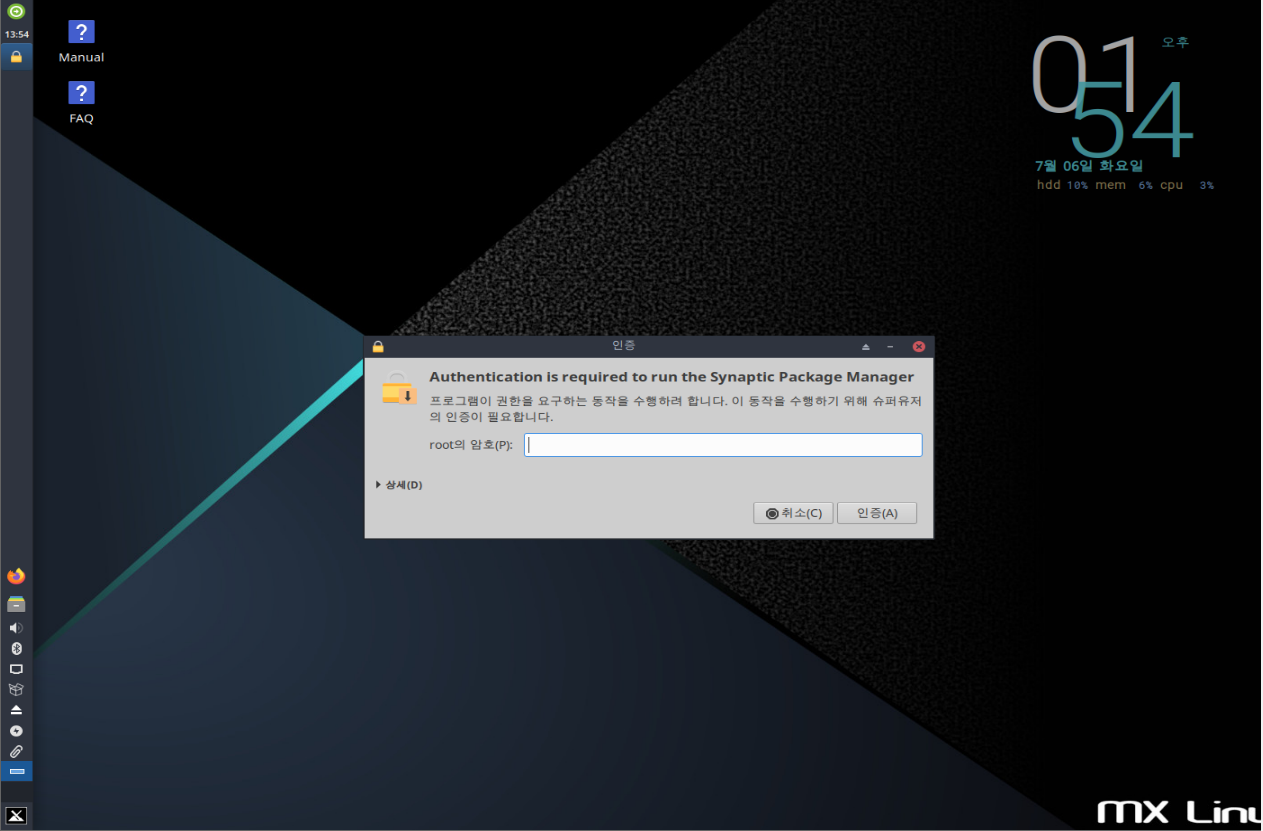Click the 7월 06일 화요일 date widget
This screenshot has width=1263, height=831.
tap(1089, 166)
